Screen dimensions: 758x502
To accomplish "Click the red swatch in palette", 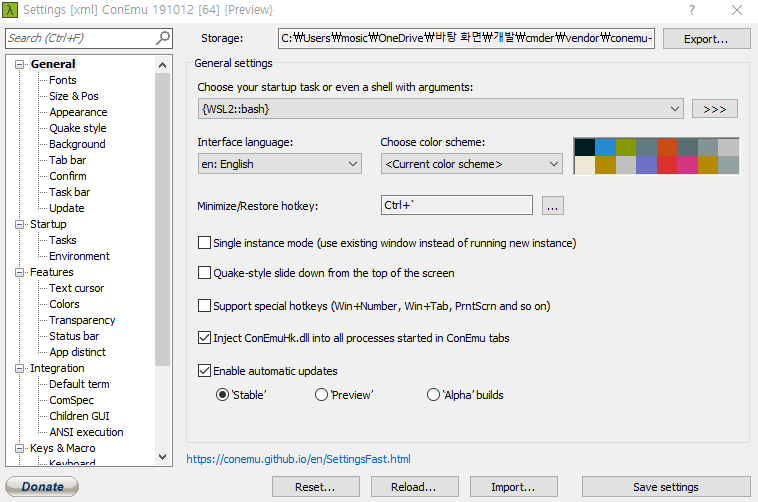I will [667, 165].
